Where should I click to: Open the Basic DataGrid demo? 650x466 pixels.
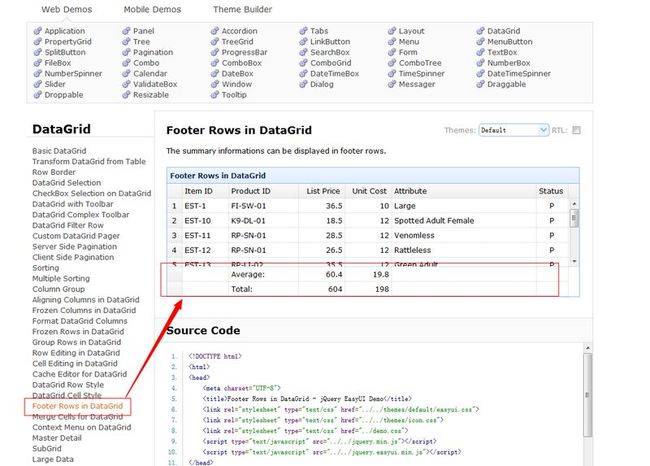[x=59, y=151]
